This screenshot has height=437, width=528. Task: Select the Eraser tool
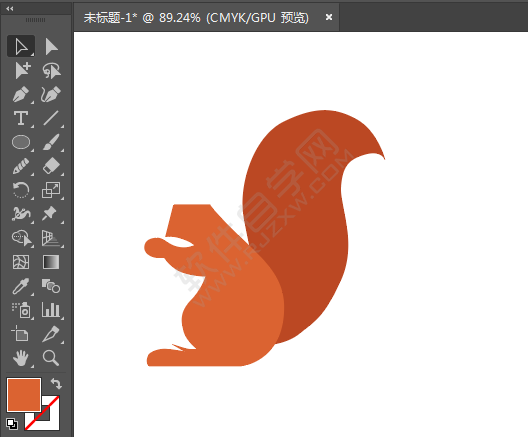[x=51, y=166]
